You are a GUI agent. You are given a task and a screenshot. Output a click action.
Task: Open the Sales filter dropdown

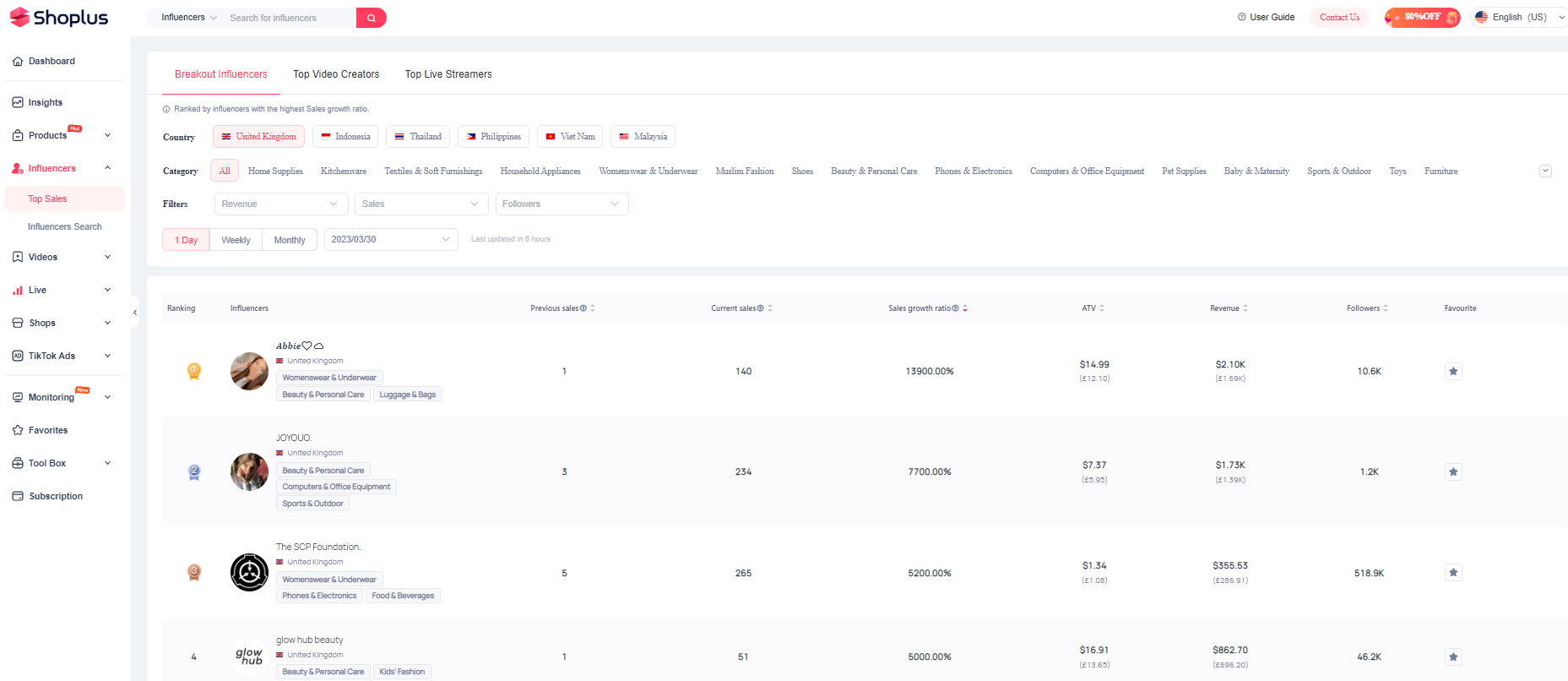421,204
